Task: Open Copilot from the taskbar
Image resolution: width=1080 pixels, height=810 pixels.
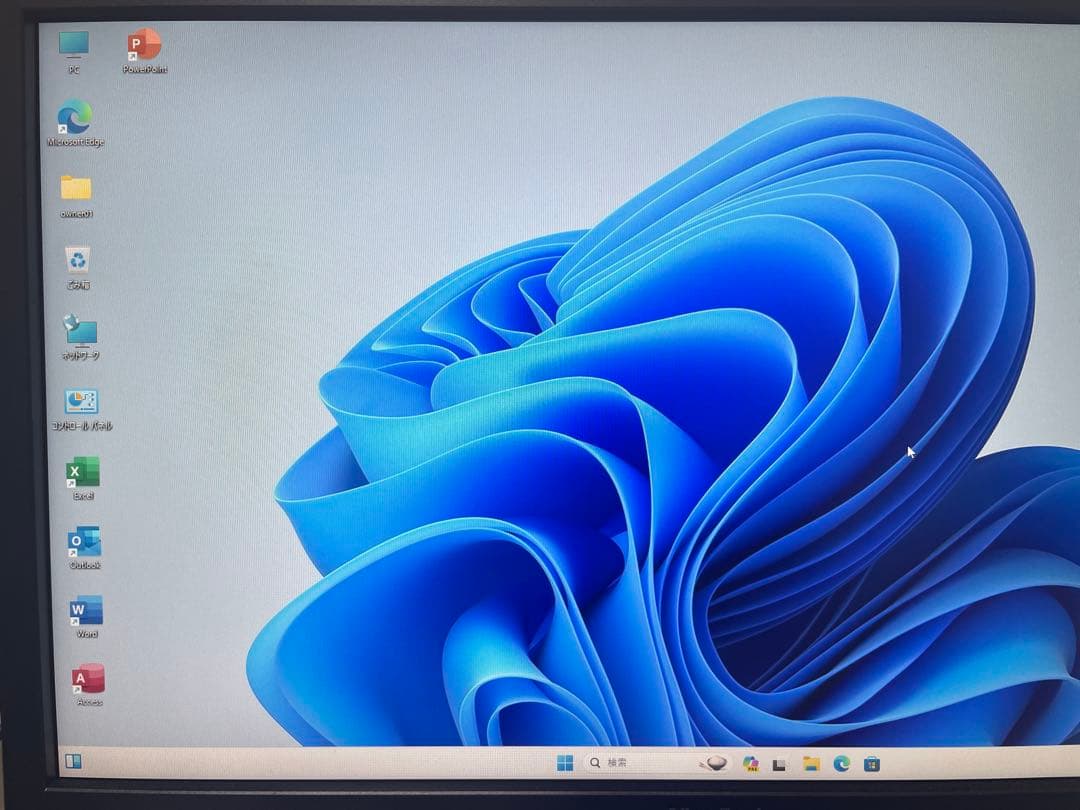Action: [x=751, y=764]
